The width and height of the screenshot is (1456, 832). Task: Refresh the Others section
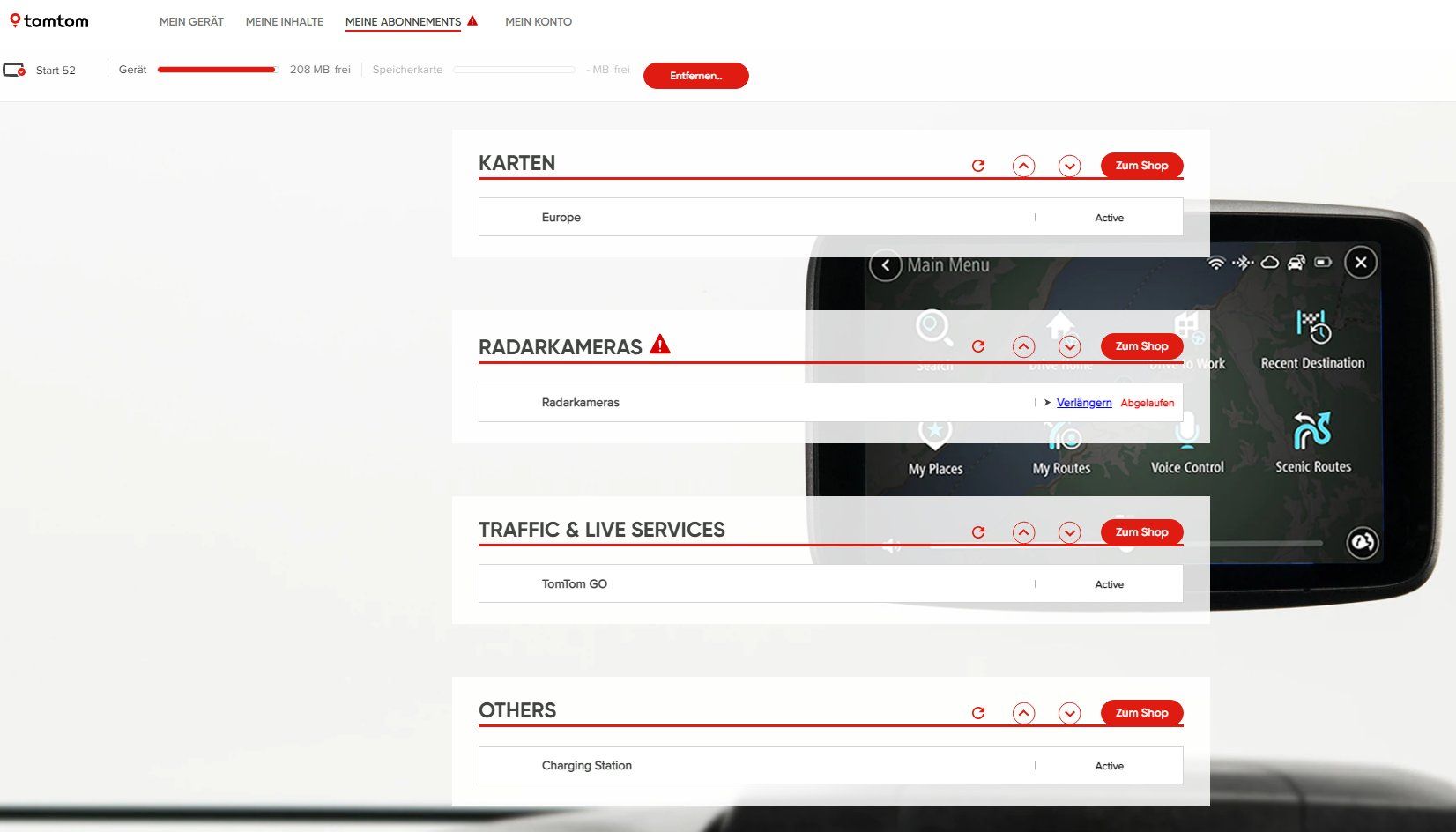click(x=978, y=713)
